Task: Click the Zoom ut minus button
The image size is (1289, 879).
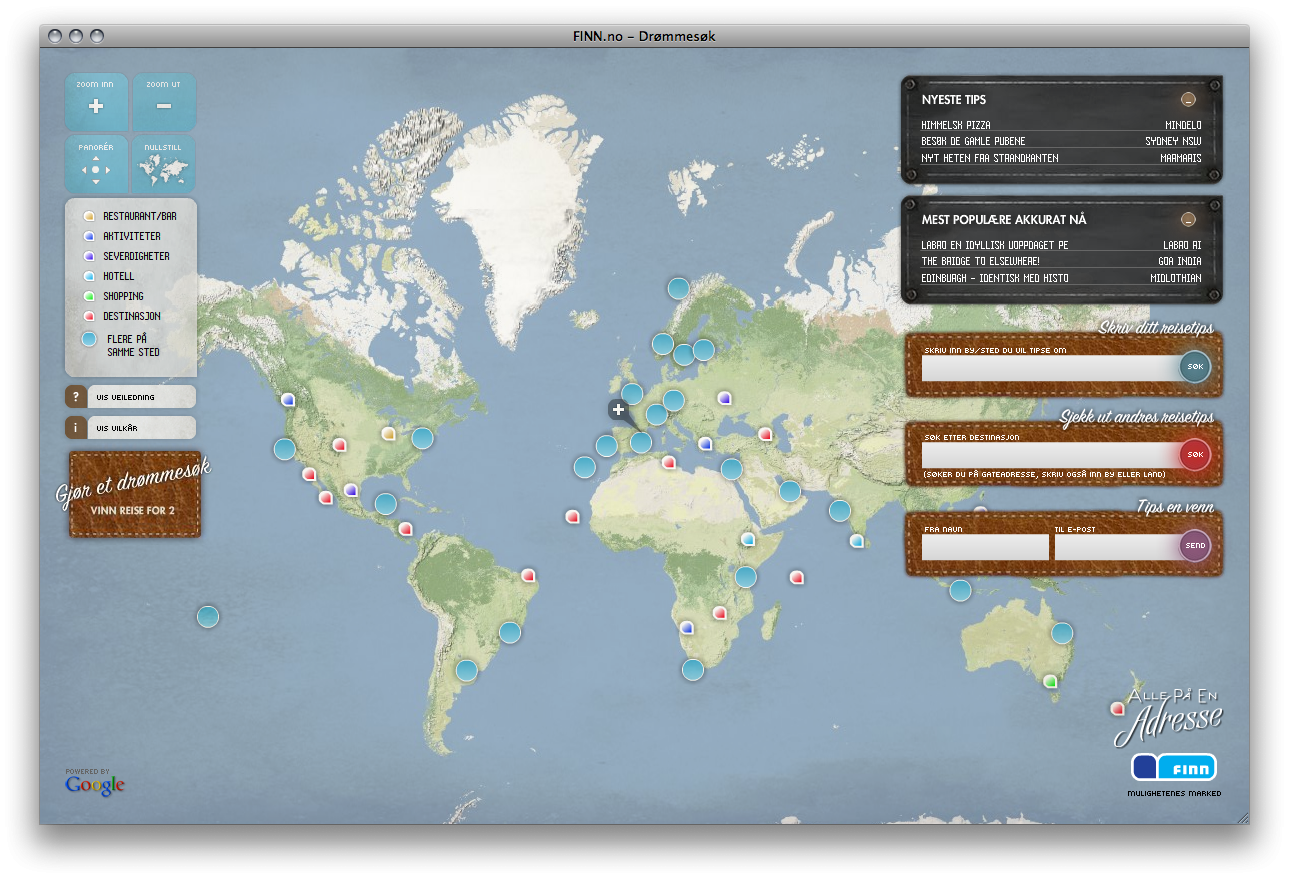Action: [164, 102]
